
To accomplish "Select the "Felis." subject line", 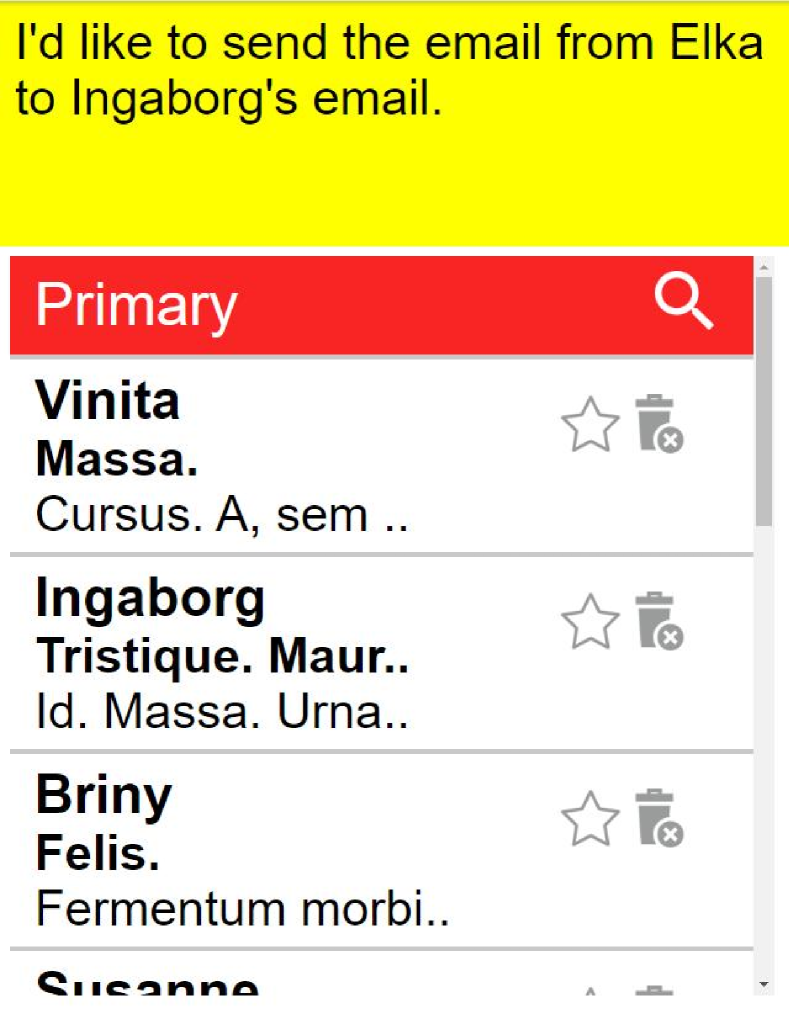I will click(x=98, y=854).
